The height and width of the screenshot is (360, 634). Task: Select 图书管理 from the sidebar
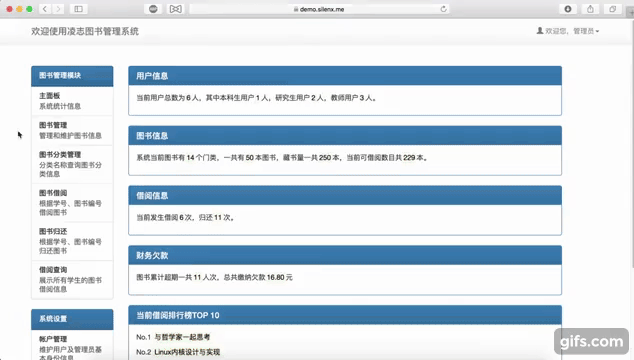72,130
